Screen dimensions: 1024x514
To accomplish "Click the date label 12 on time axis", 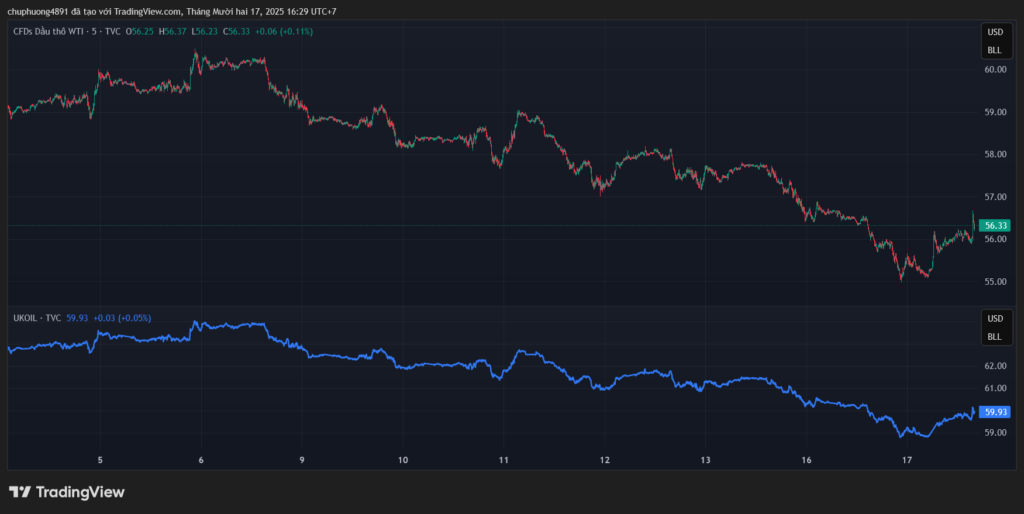I will tap(604, 460).
